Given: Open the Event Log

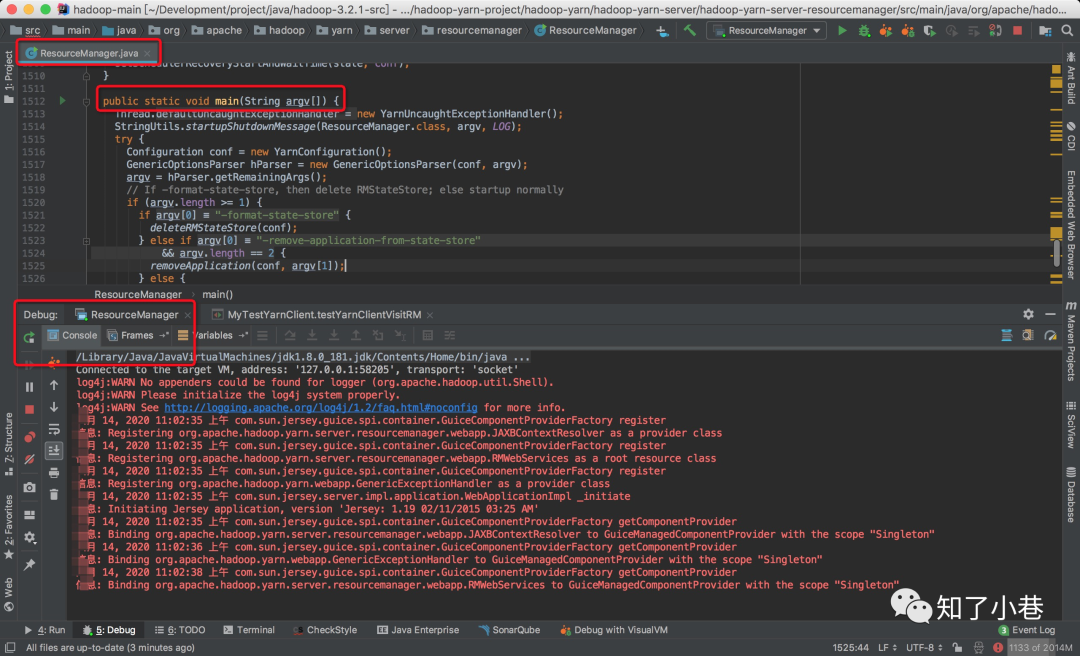Looking at the screenshot, I should pos(1026,630).
